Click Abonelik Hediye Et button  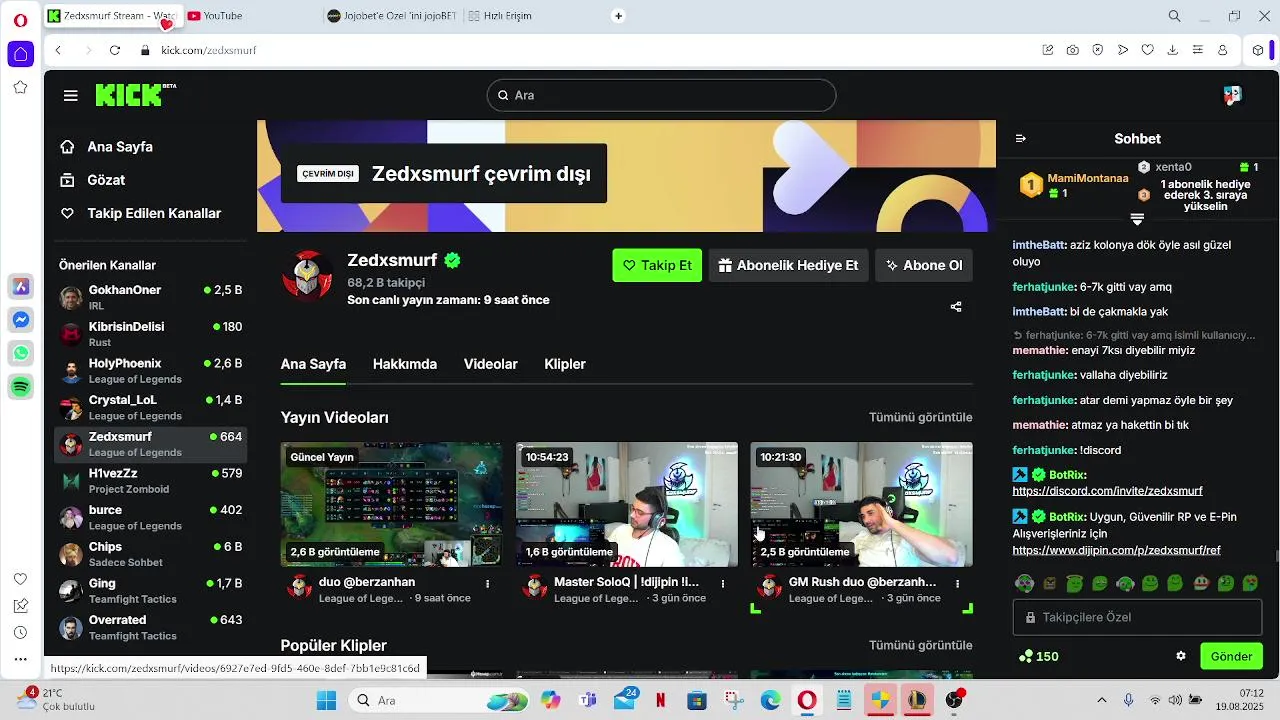[x=788, y=265]
